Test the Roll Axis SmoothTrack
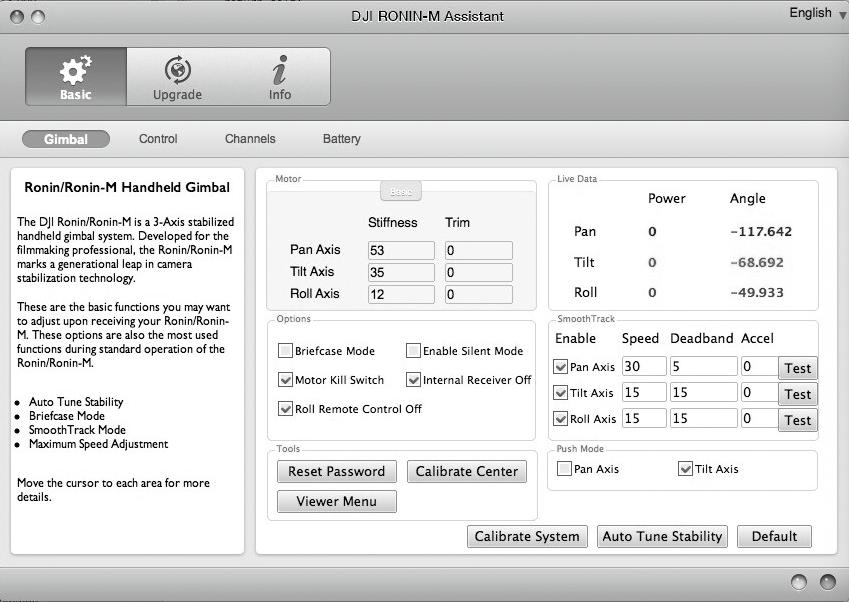Viewport: 849px width, 602px height. 798,420
